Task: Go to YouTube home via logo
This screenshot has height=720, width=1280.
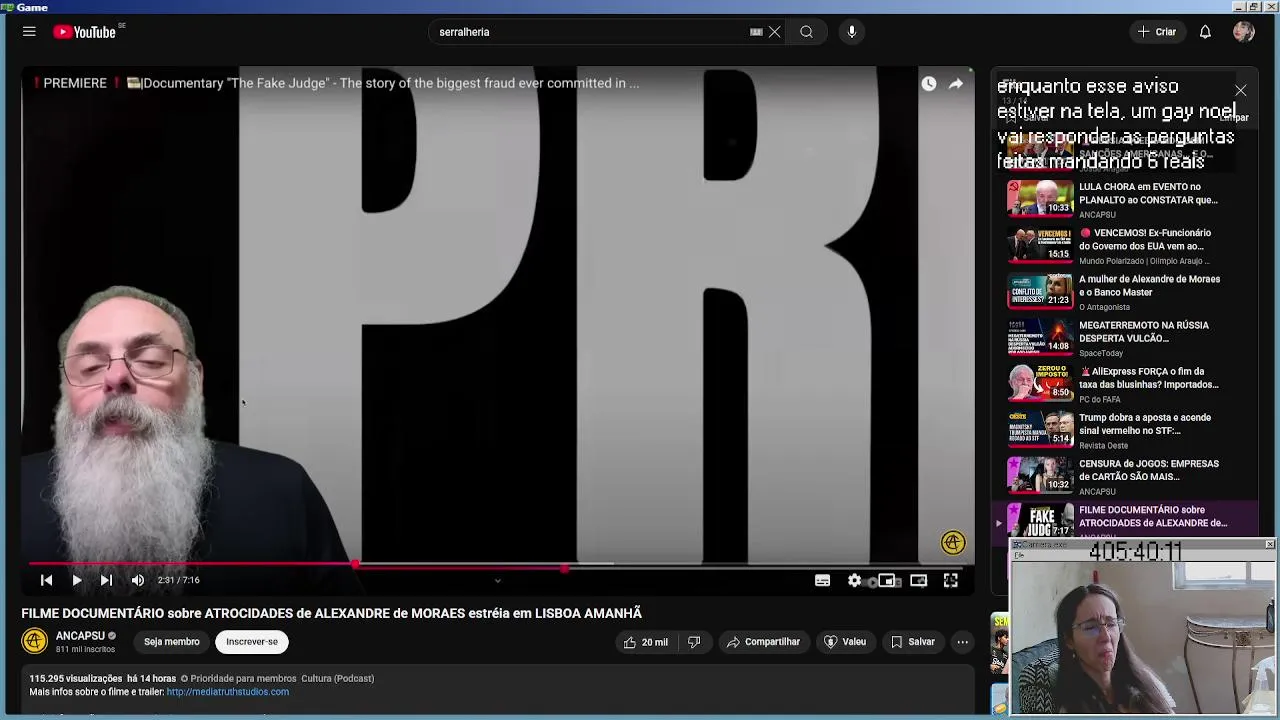Action: point(85,32)
